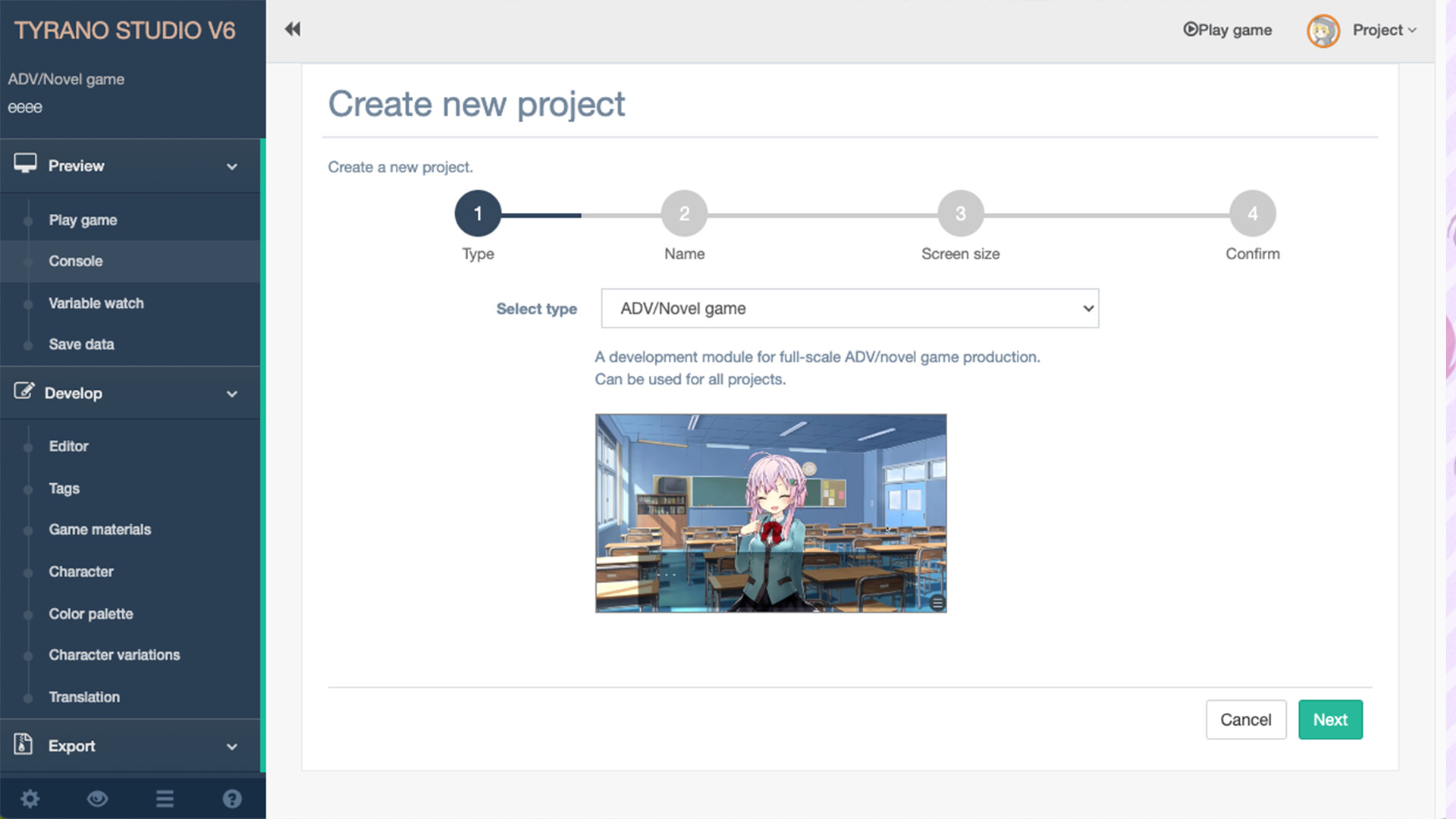Click the Export document icon

click(23, 745)
